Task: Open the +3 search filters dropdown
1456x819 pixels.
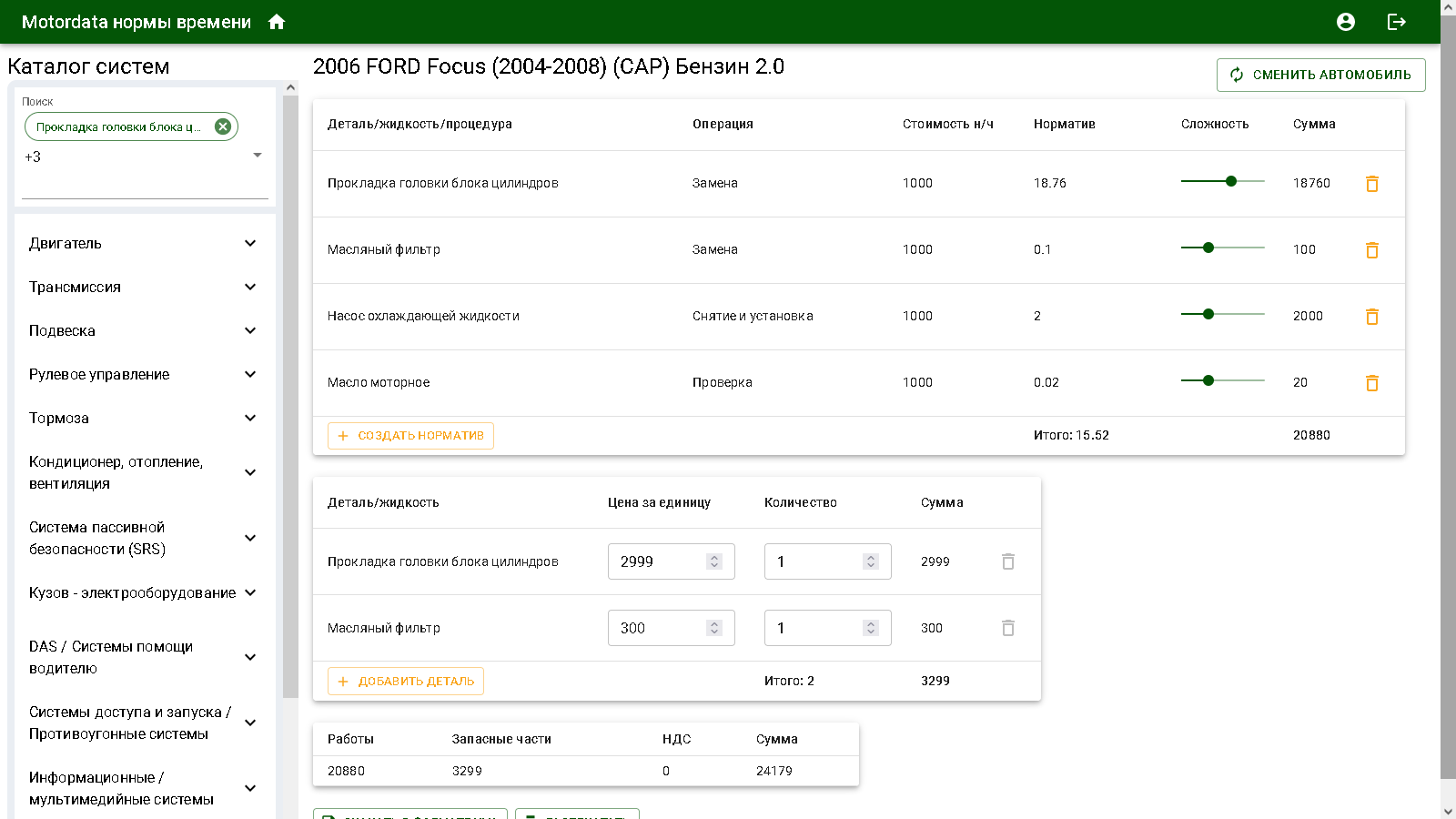Action: (x=258, y=156)
